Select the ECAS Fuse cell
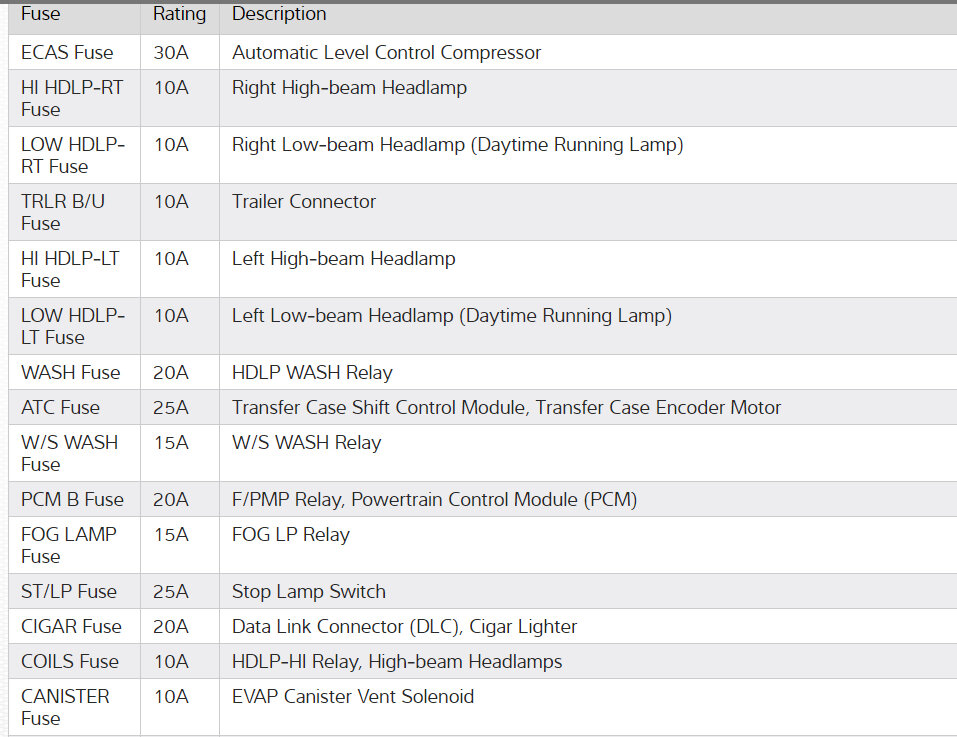This screenshot has height=737, width=957. [67, 52]
